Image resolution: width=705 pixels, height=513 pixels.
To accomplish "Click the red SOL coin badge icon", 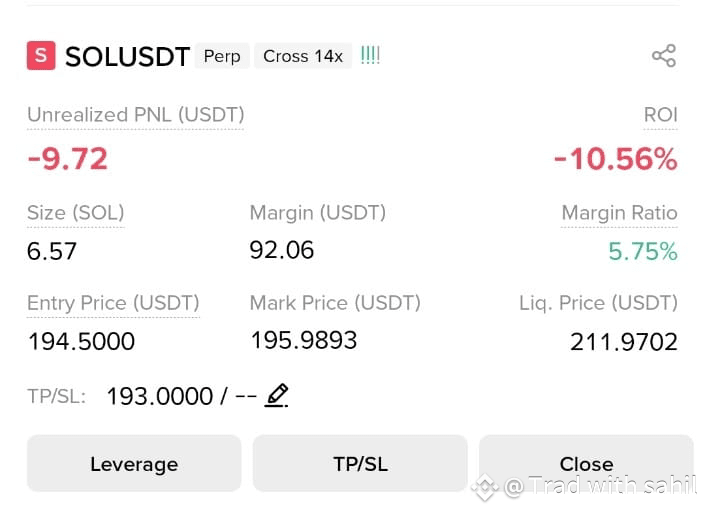I will tap(41, 56).
